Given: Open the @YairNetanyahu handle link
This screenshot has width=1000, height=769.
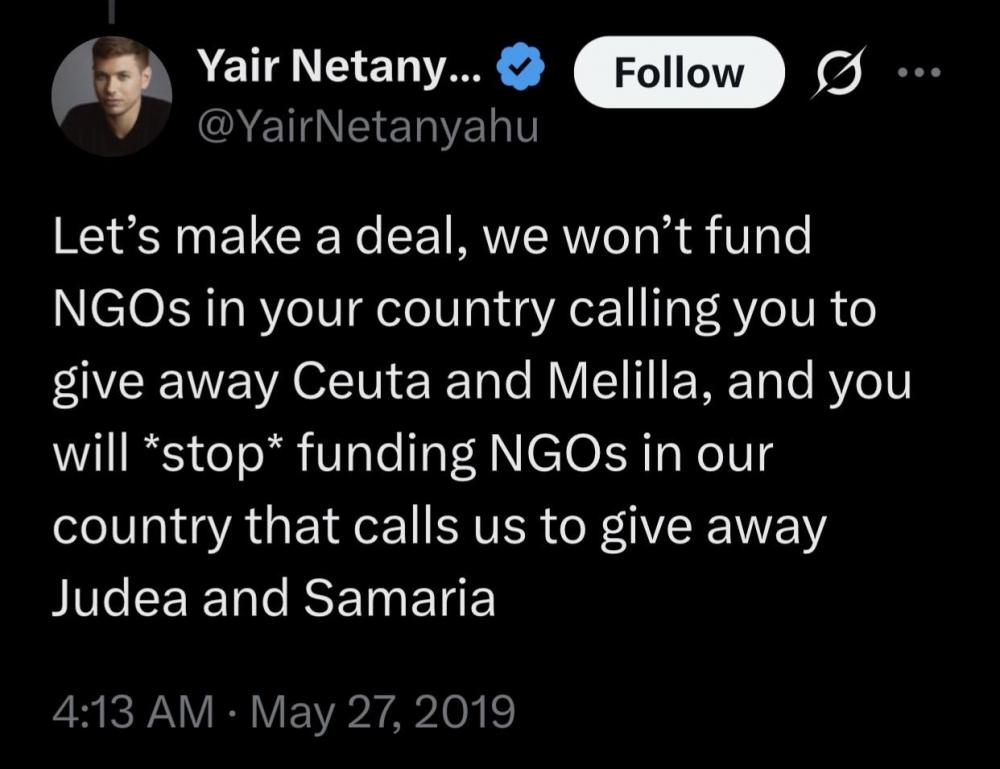Looking at the screenshot, I should click(369, 127).
